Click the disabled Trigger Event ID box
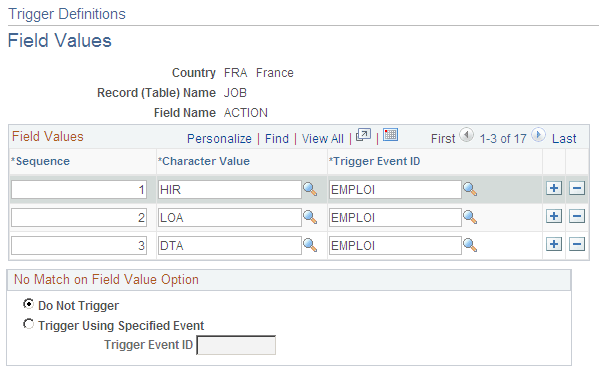599x374 pixels. 236,345
